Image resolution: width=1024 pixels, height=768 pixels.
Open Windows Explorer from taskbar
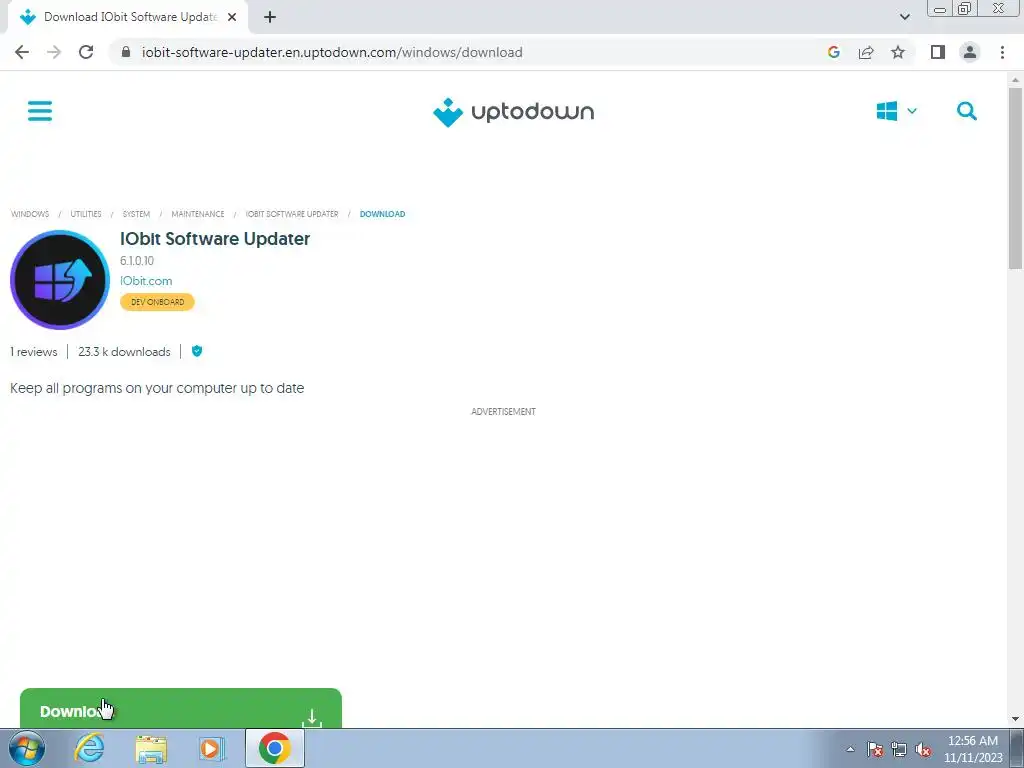[151, 748]
